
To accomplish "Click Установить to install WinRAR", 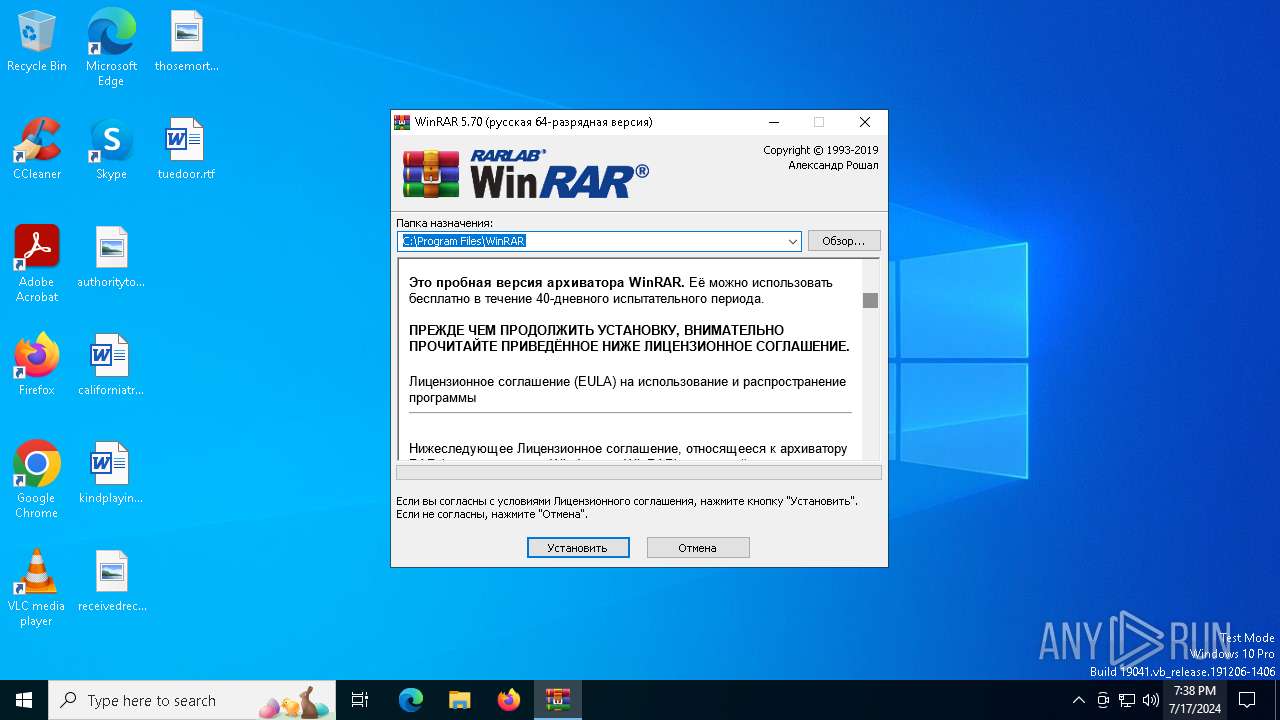I will click(x=578, y=547).
